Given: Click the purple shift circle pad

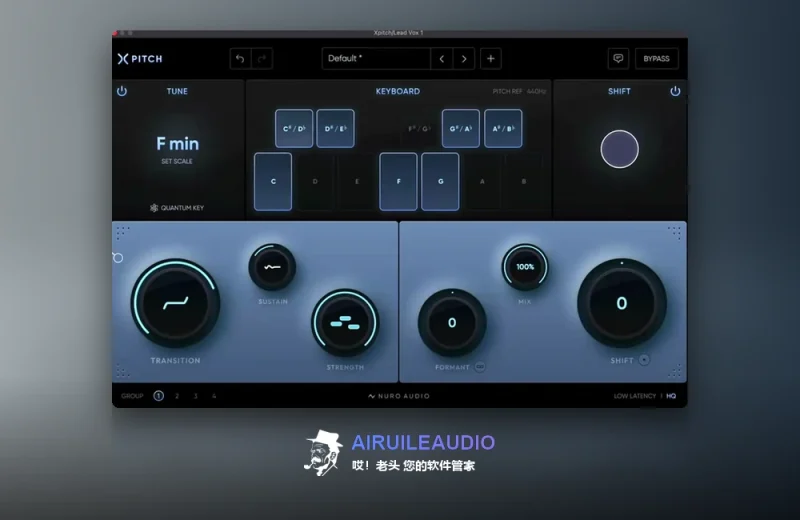Looking at the screenshot, I should click(619, 149).
